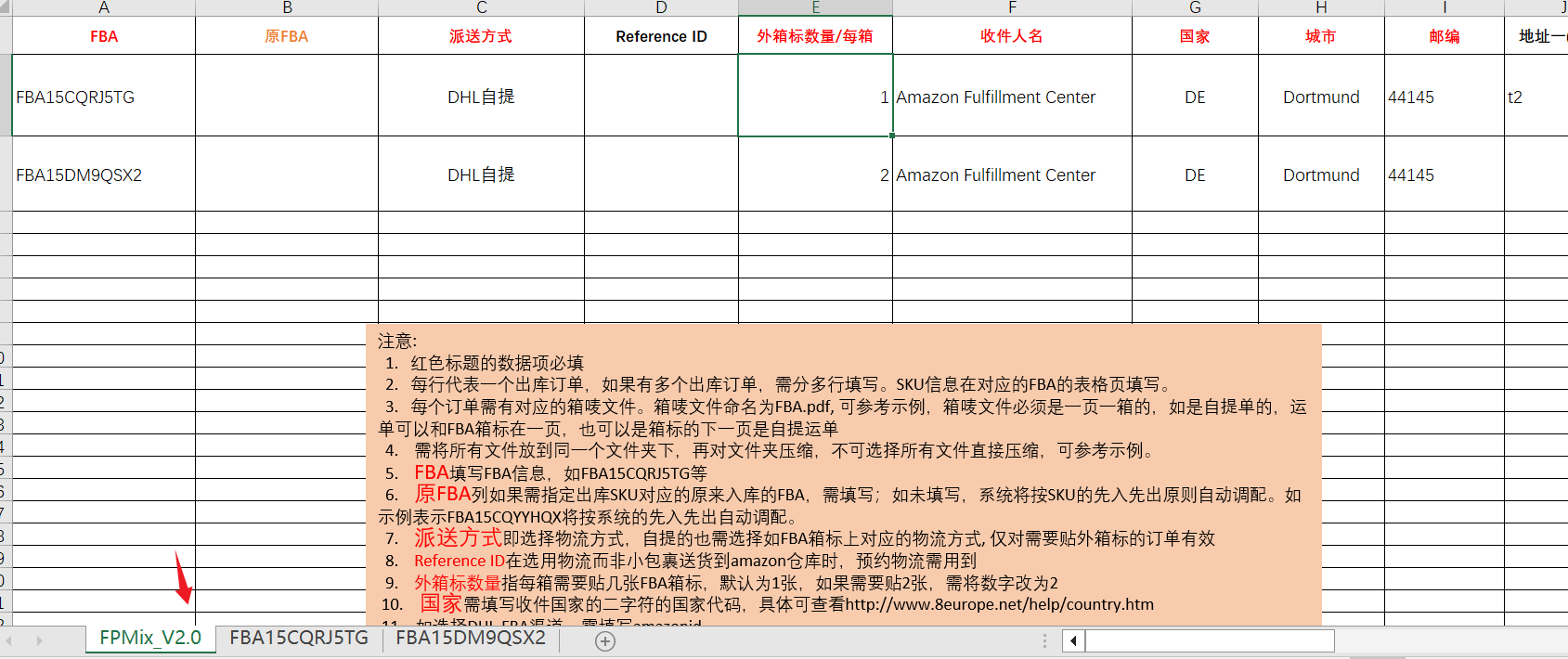Select column D by its header

click(x=661, y=7)
